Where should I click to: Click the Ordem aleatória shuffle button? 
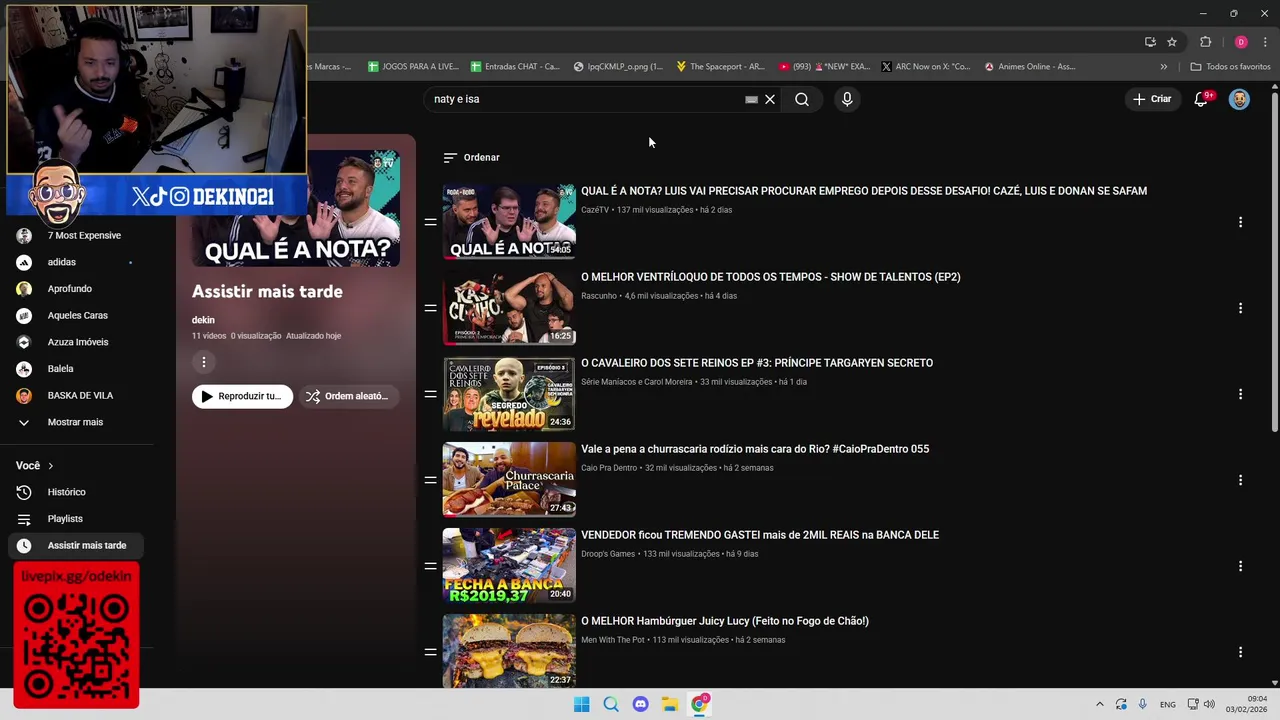click(x=349, y=396)
